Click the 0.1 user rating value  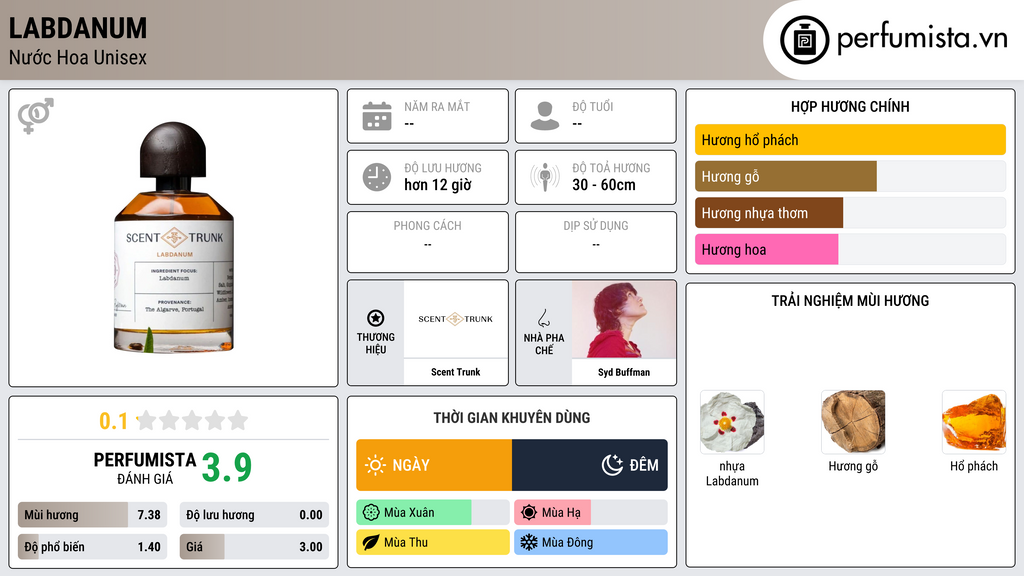[x=114, y=421]
